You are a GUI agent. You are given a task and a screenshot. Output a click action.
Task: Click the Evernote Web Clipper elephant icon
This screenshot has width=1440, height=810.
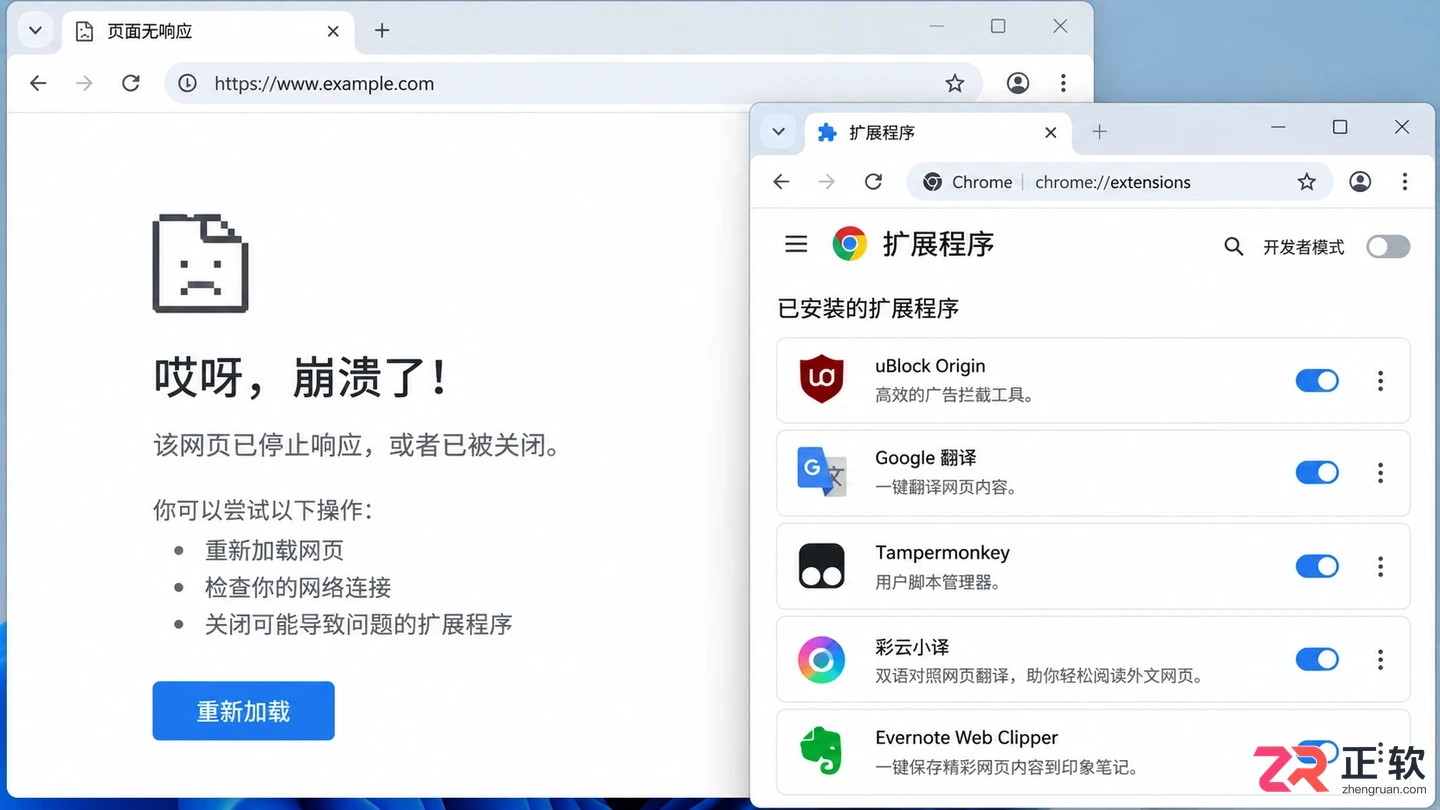tap(821, 751)
